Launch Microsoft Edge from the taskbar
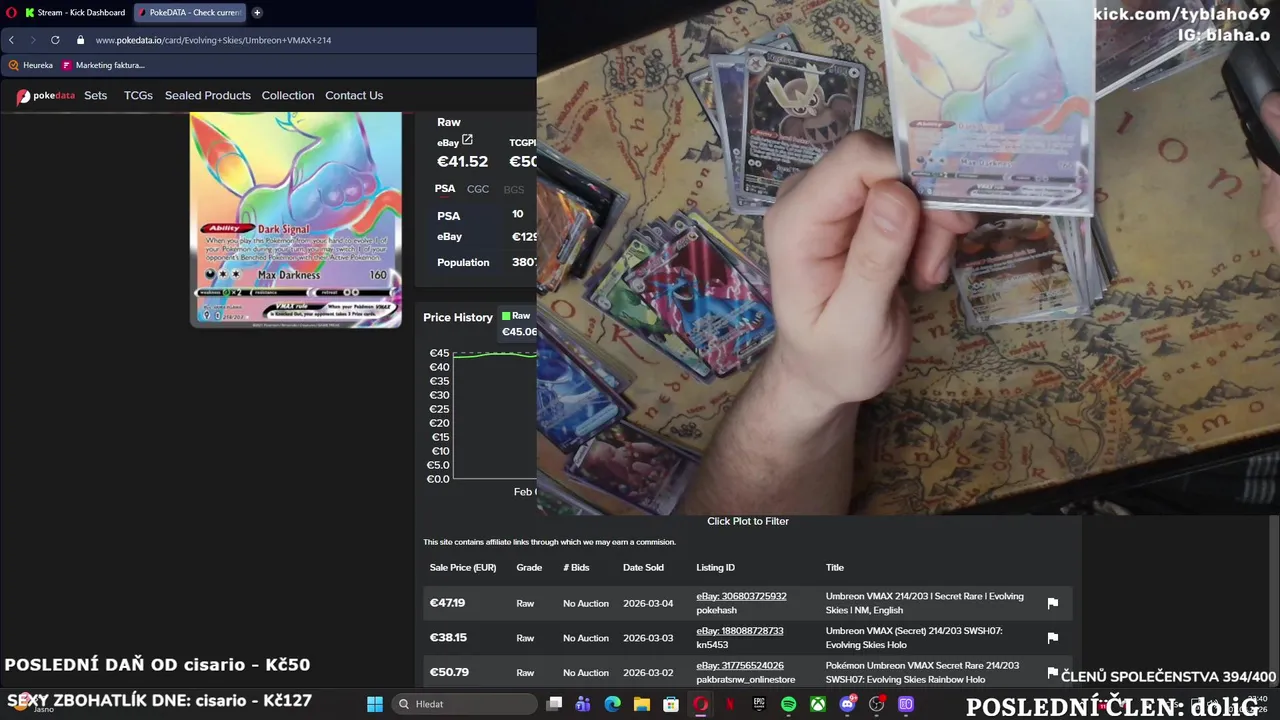The width and height of the screenshot is (1280, 720). click(612, 704)
